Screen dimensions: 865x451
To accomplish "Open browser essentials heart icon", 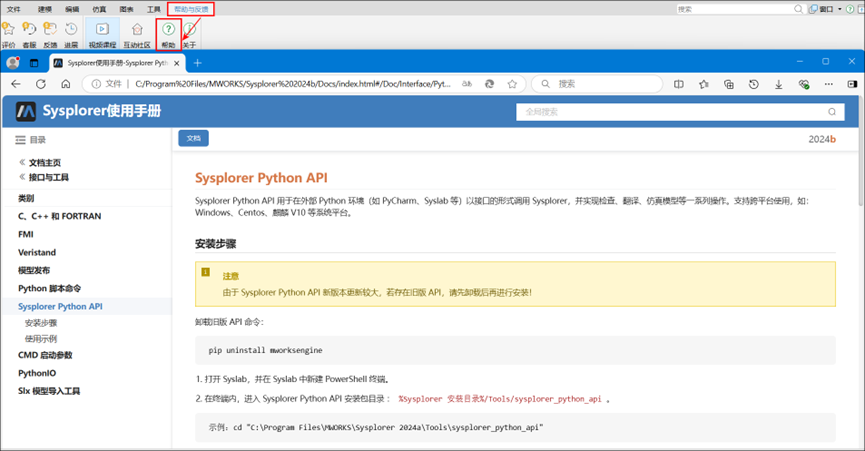I will [x=804, y=84].
